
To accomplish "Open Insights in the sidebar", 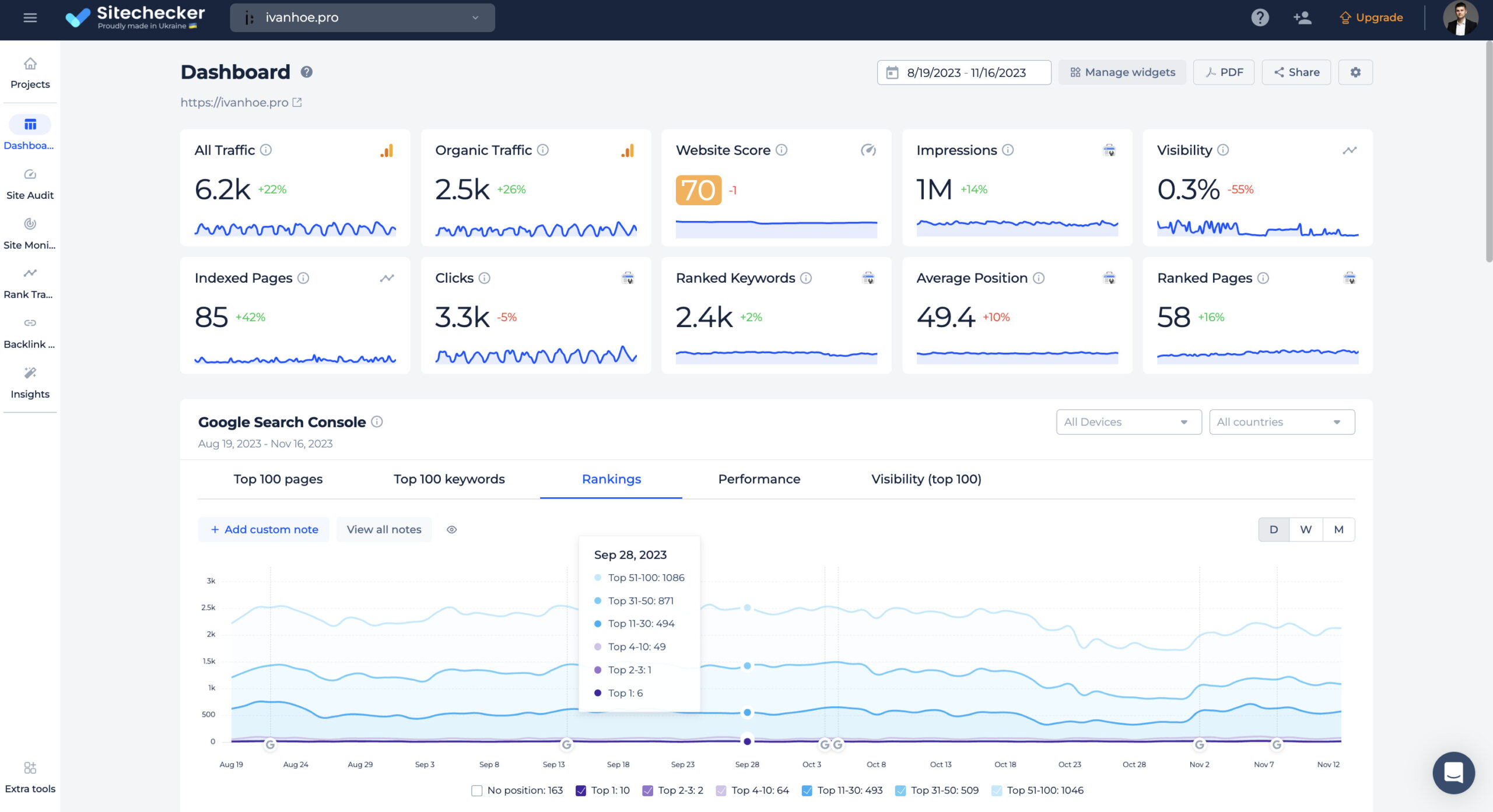I will click(30, 374).
